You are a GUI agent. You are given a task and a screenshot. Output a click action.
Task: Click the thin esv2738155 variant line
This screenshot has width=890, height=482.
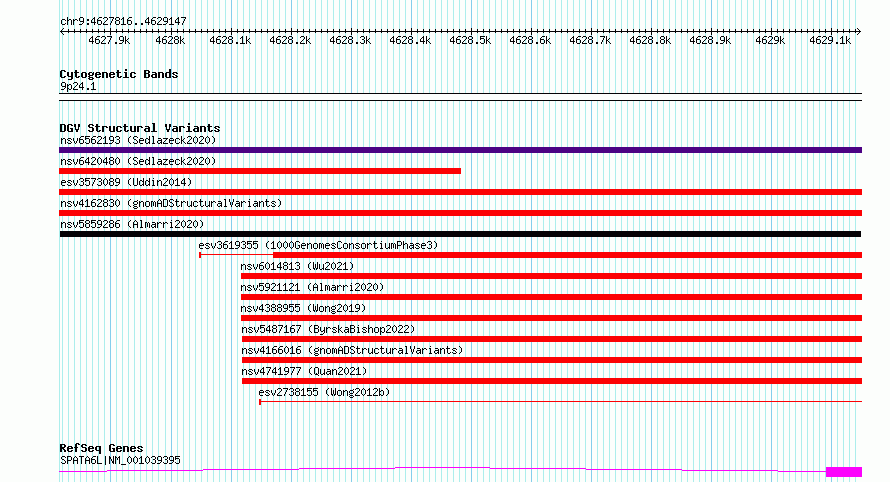coord(561,402)
